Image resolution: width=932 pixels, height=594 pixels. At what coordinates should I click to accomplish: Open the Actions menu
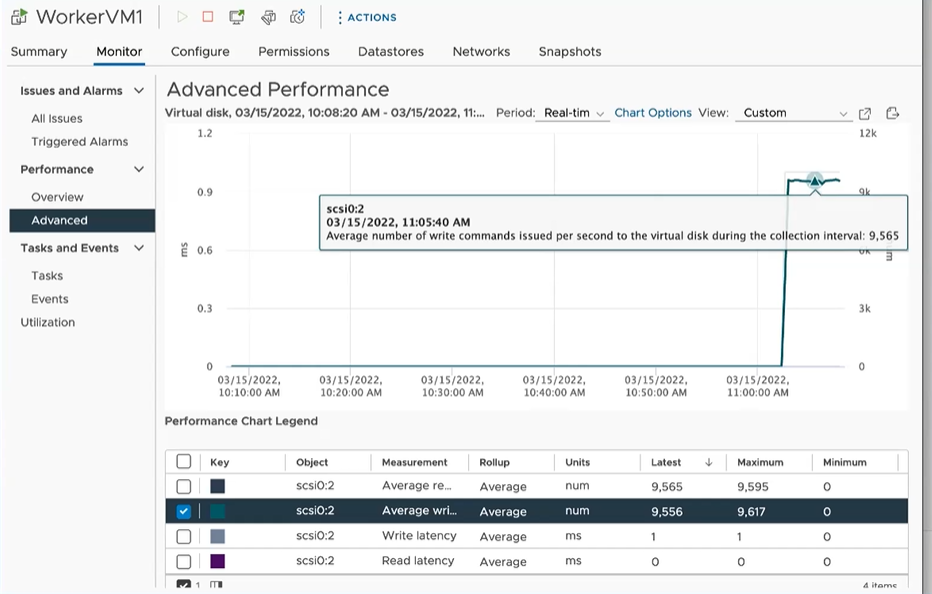point(366,17)
